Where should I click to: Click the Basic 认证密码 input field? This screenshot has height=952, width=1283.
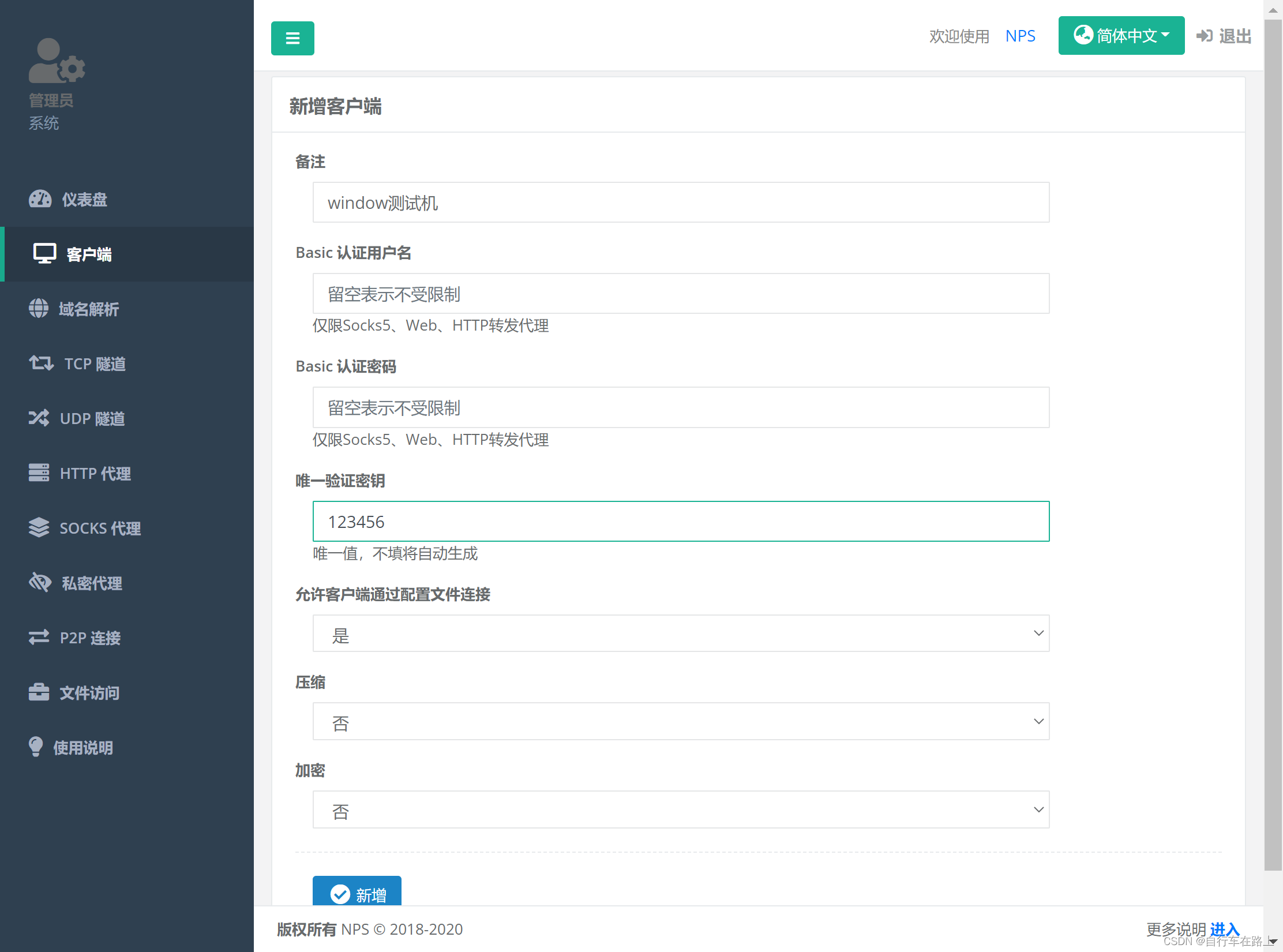(x=681, y=407)
